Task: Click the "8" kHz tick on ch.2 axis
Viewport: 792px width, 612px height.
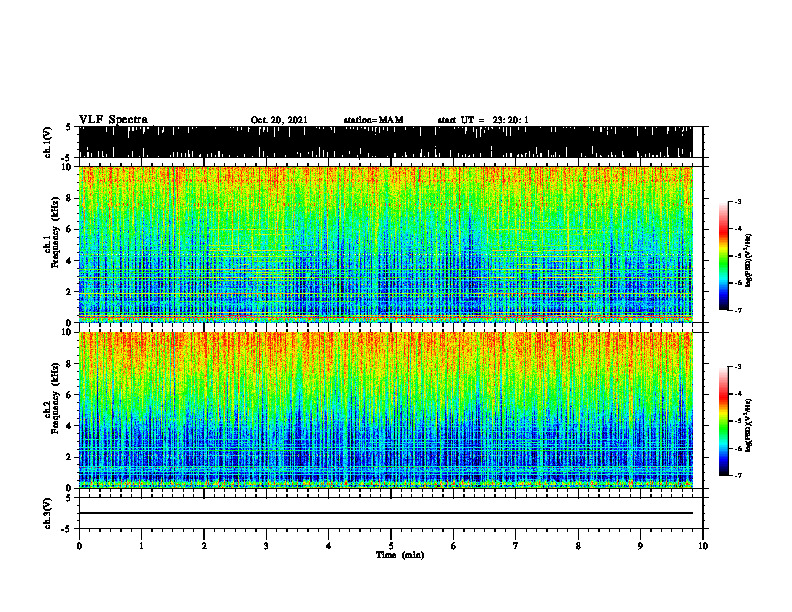Action: [x=69, y=364]
